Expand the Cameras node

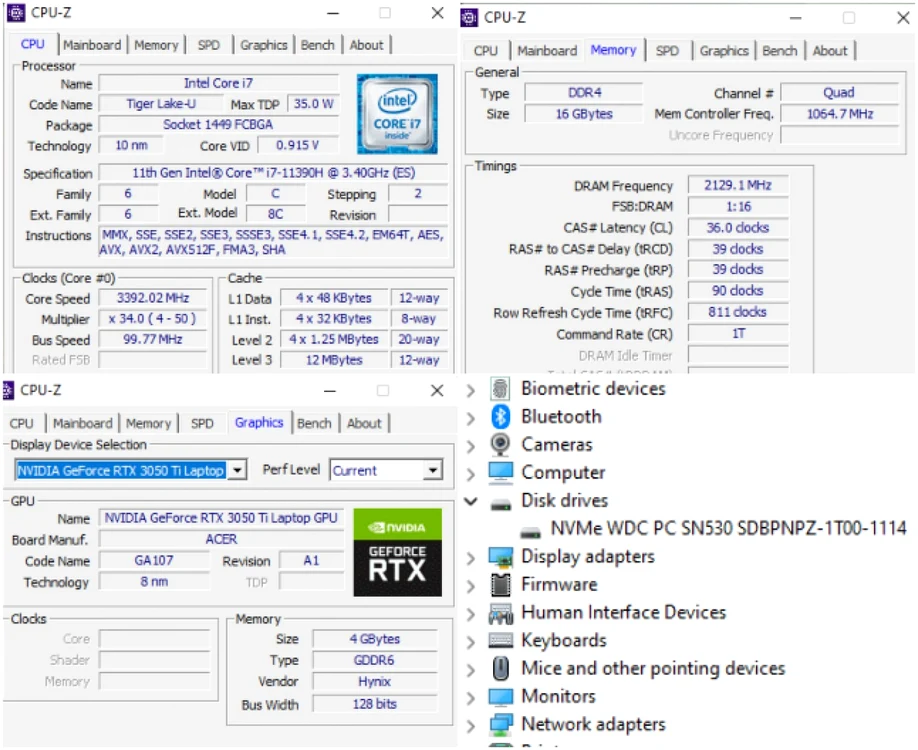click(471, 446)
